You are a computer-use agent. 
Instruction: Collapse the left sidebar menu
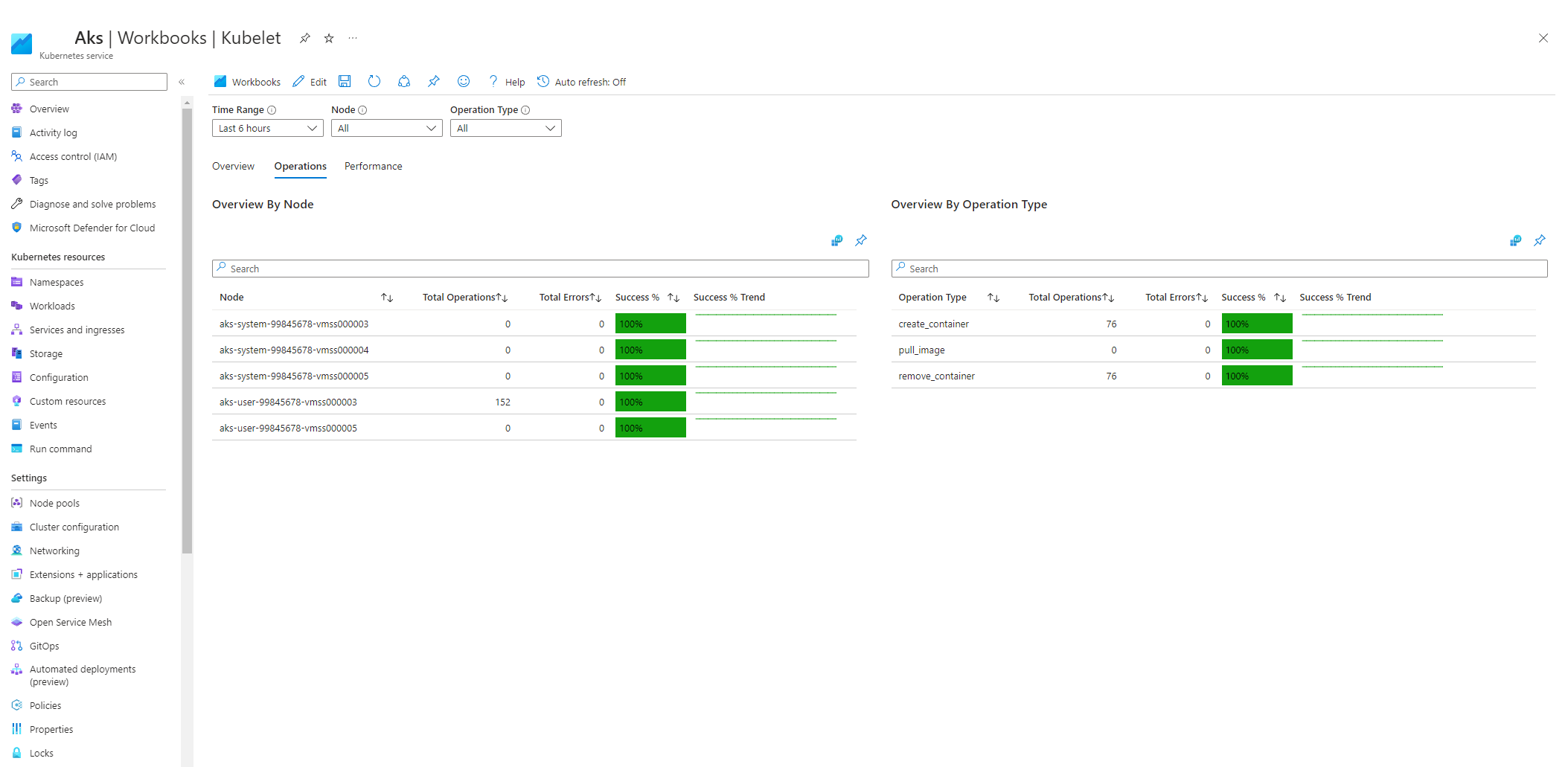[182, 82]
